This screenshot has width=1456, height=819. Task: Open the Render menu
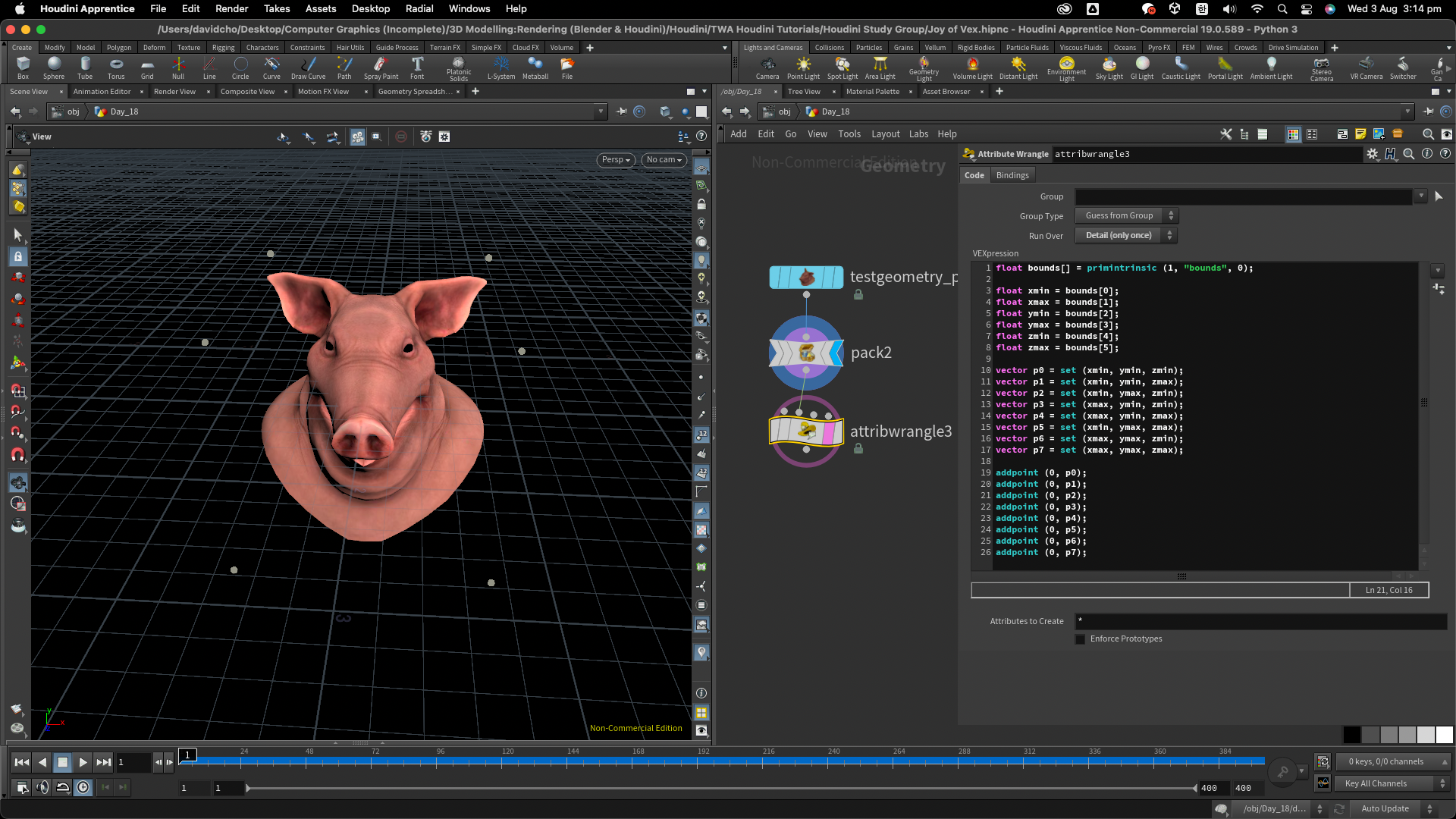coord(231,8)
